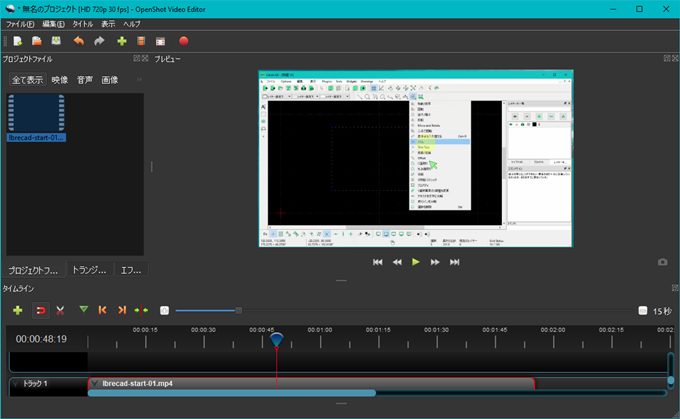The height and width of the screenshot is (419, 680).
Task: Open the ファイル(F) menu
Action: tap(20, 23)
